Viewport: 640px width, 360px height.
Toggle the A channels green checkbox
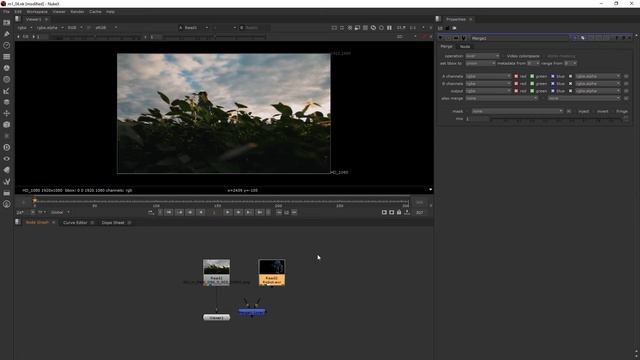coord(532,76)
